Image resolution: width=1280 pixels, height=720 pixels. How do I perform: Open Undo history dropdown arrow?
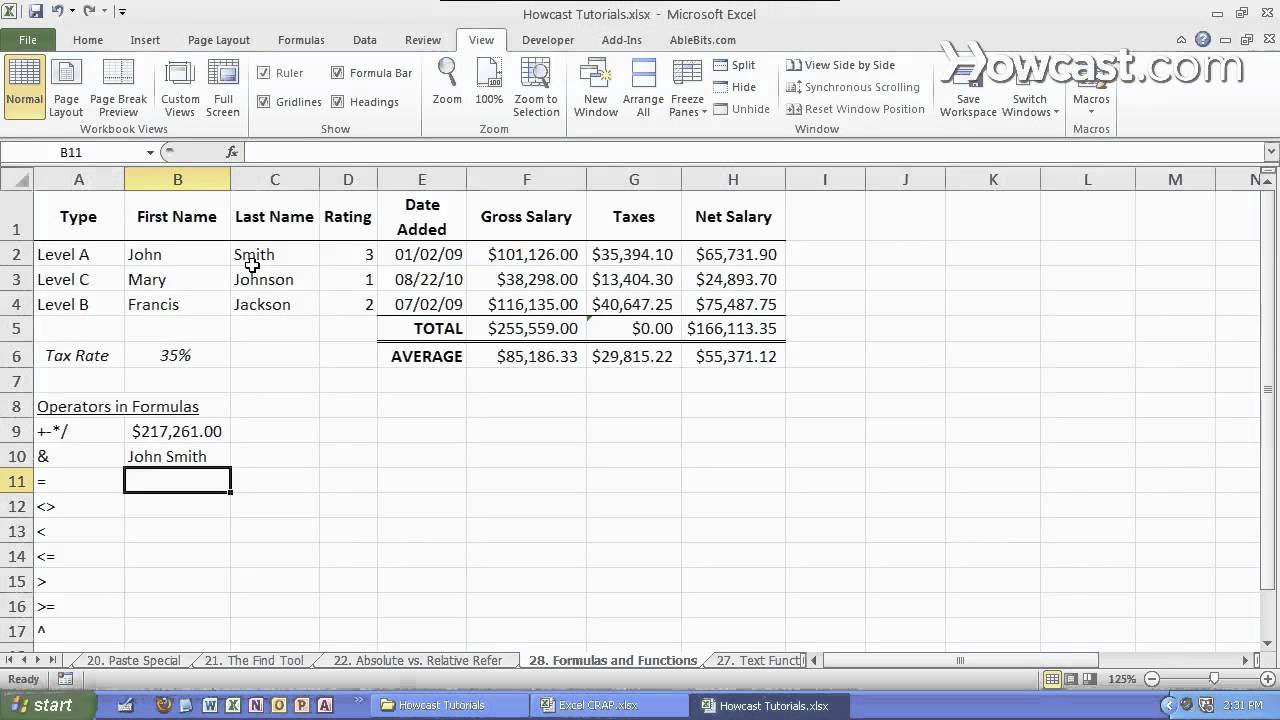click(x=72, y=11)
